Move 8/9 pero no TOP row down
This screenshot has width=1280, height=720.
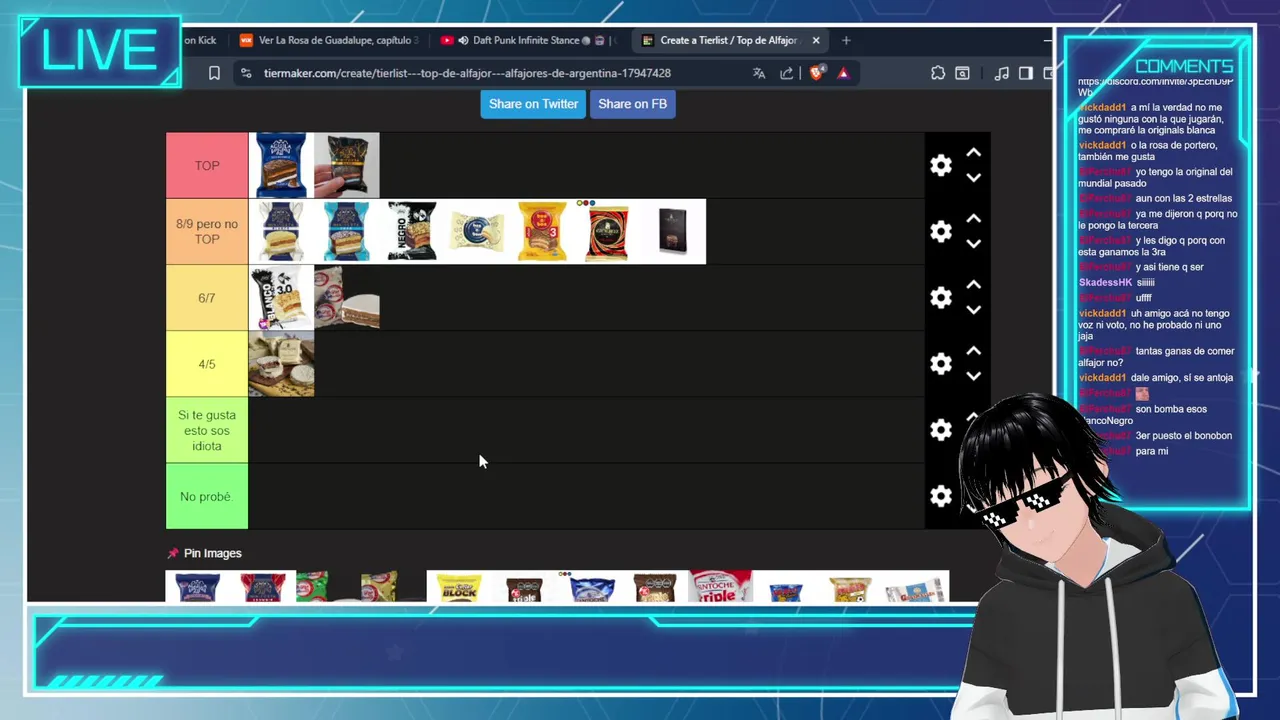click(x=973, y=244)
